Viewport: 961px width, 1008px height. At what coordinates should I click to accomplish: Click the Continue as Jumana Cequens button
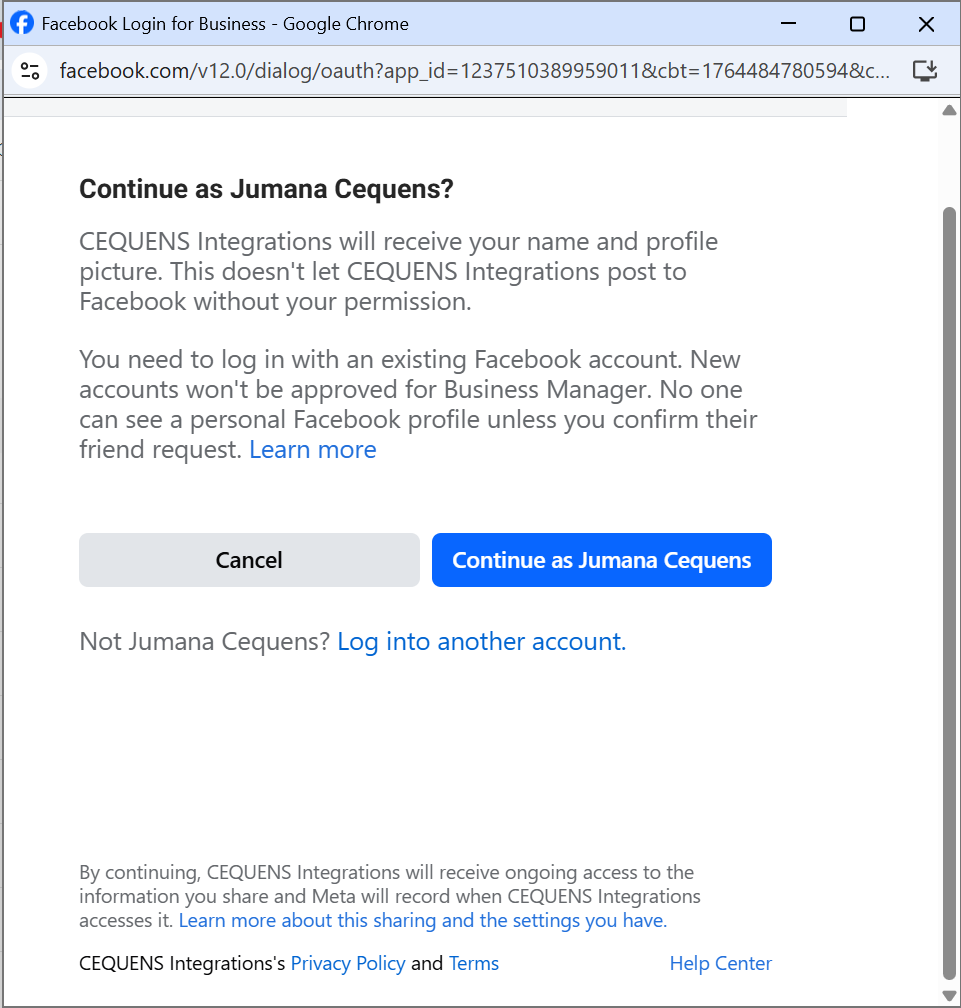click(601, 560)
